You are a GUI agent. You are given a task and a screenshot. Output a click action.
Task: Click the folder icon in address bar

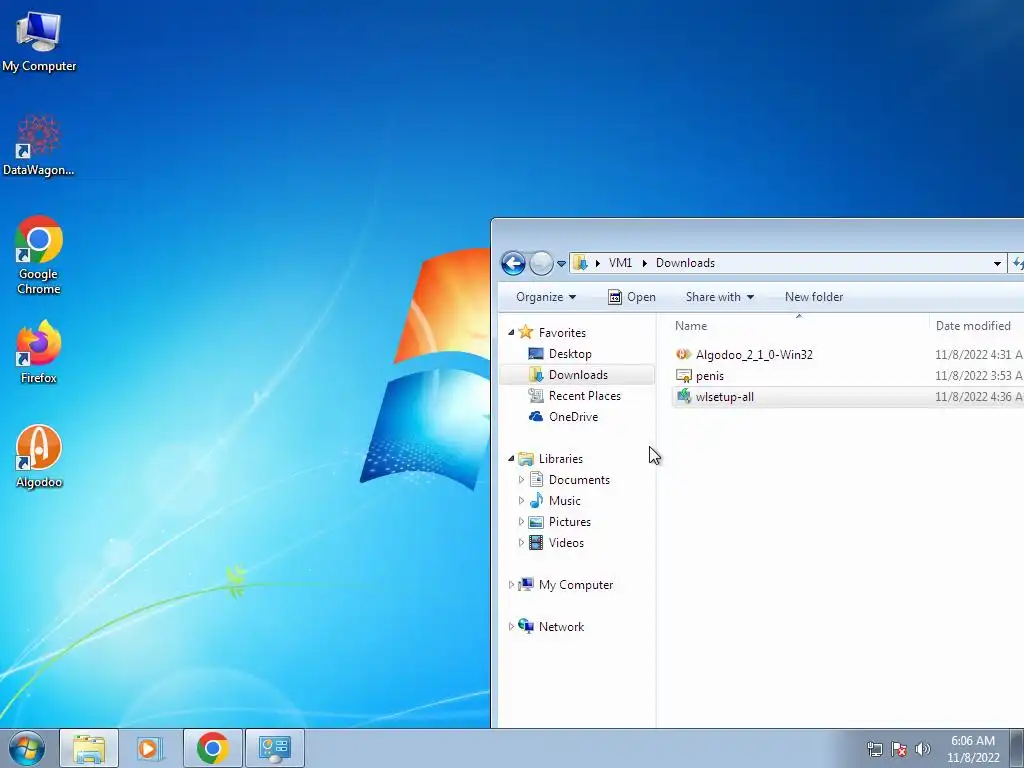(x=579, y=263)
